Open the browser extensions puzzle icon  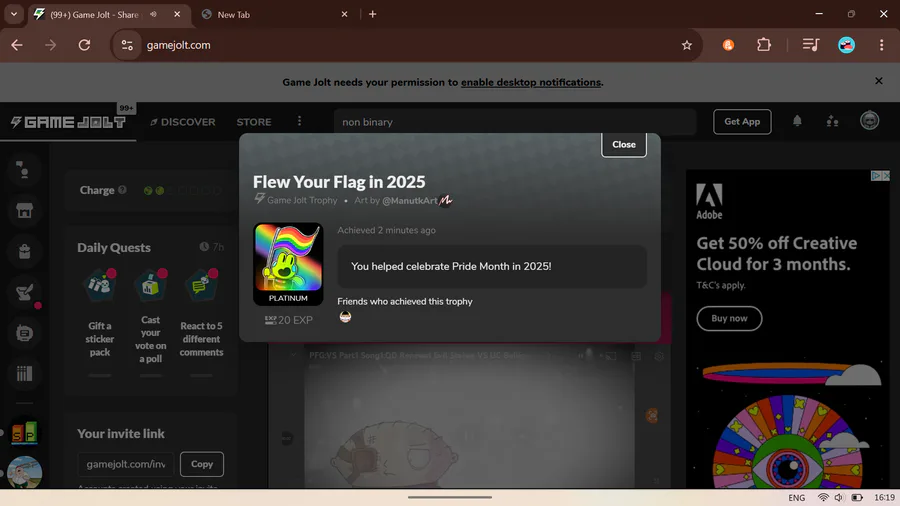coord(763,45)
